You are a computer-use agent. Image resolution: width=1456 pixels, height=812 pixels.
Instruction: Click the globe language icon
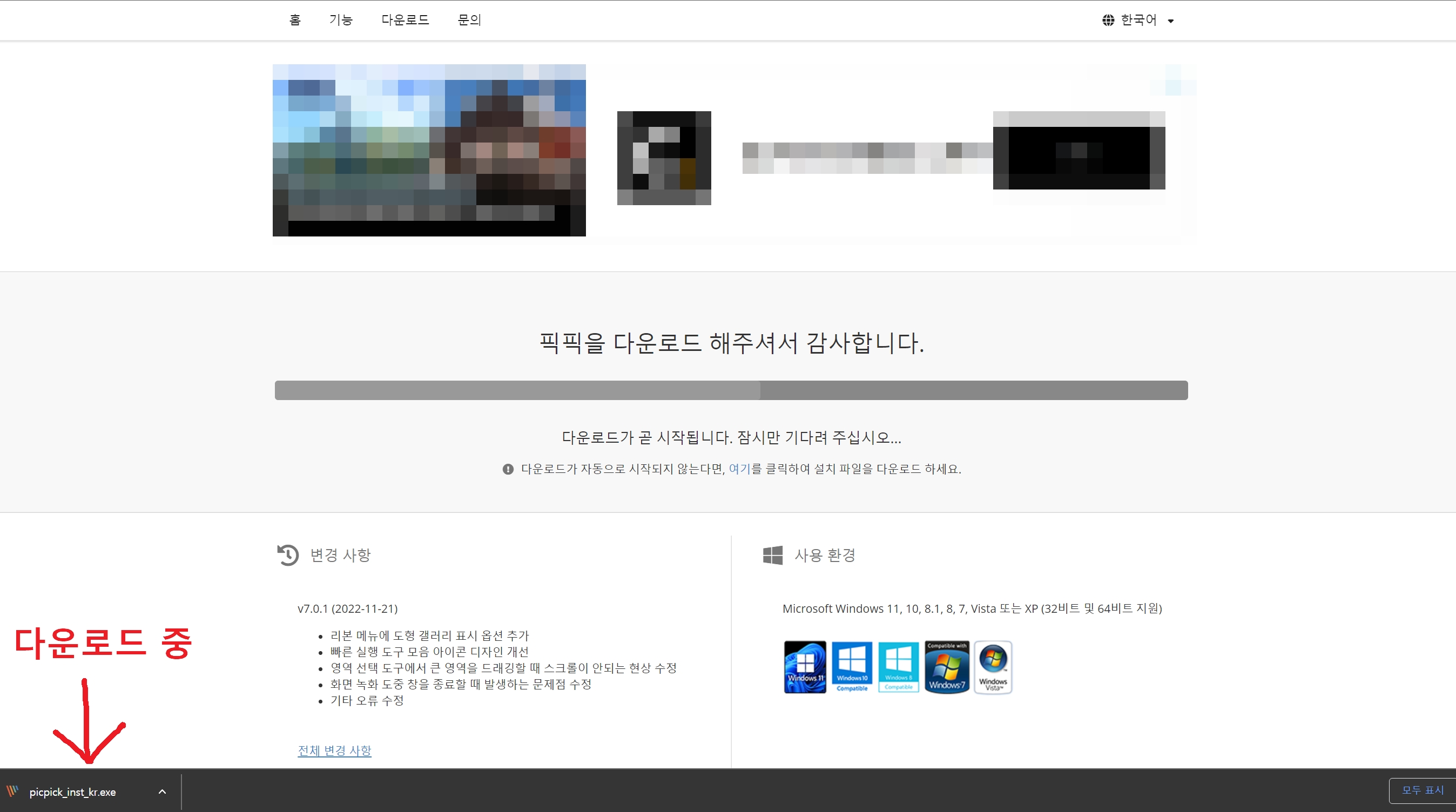(x=1108, y=21)
